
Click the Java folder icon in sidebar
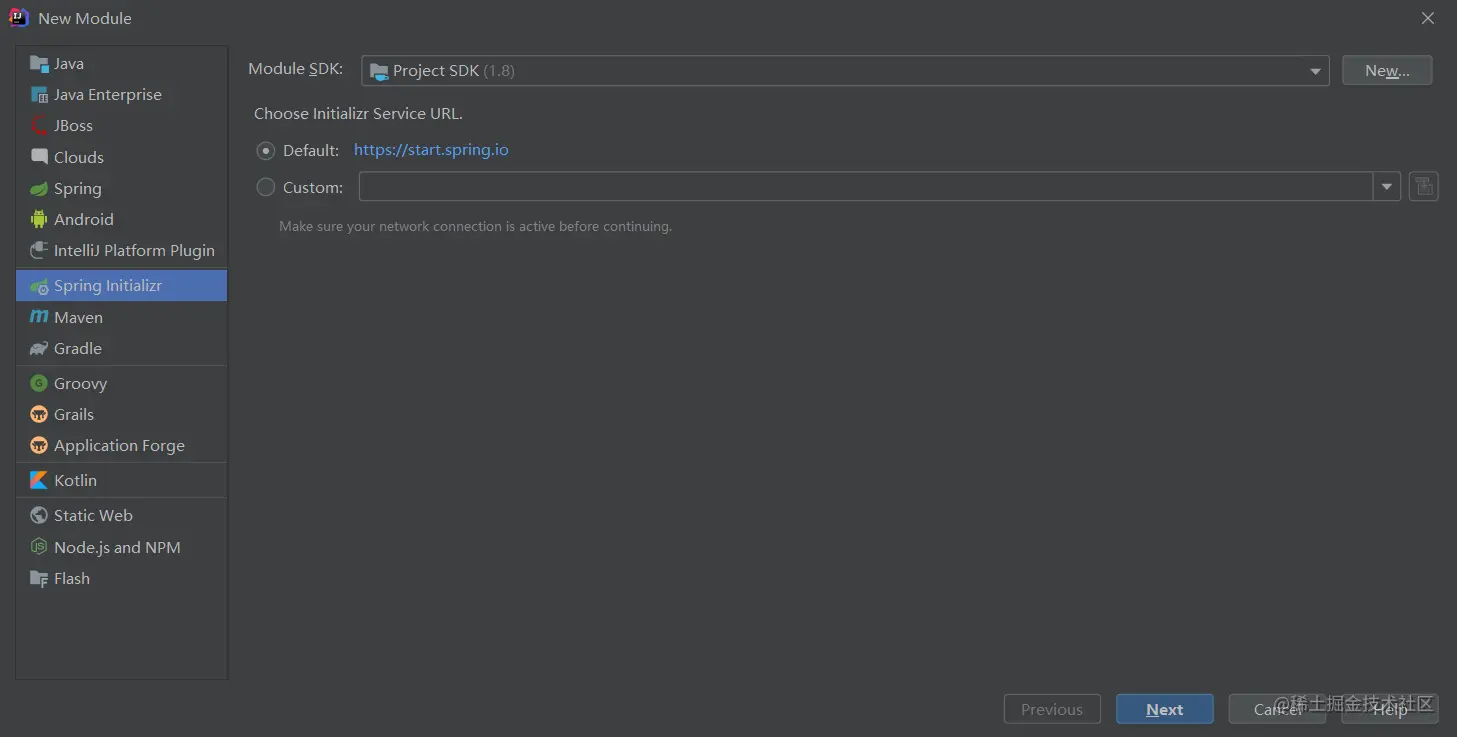(x=39, y=64)
